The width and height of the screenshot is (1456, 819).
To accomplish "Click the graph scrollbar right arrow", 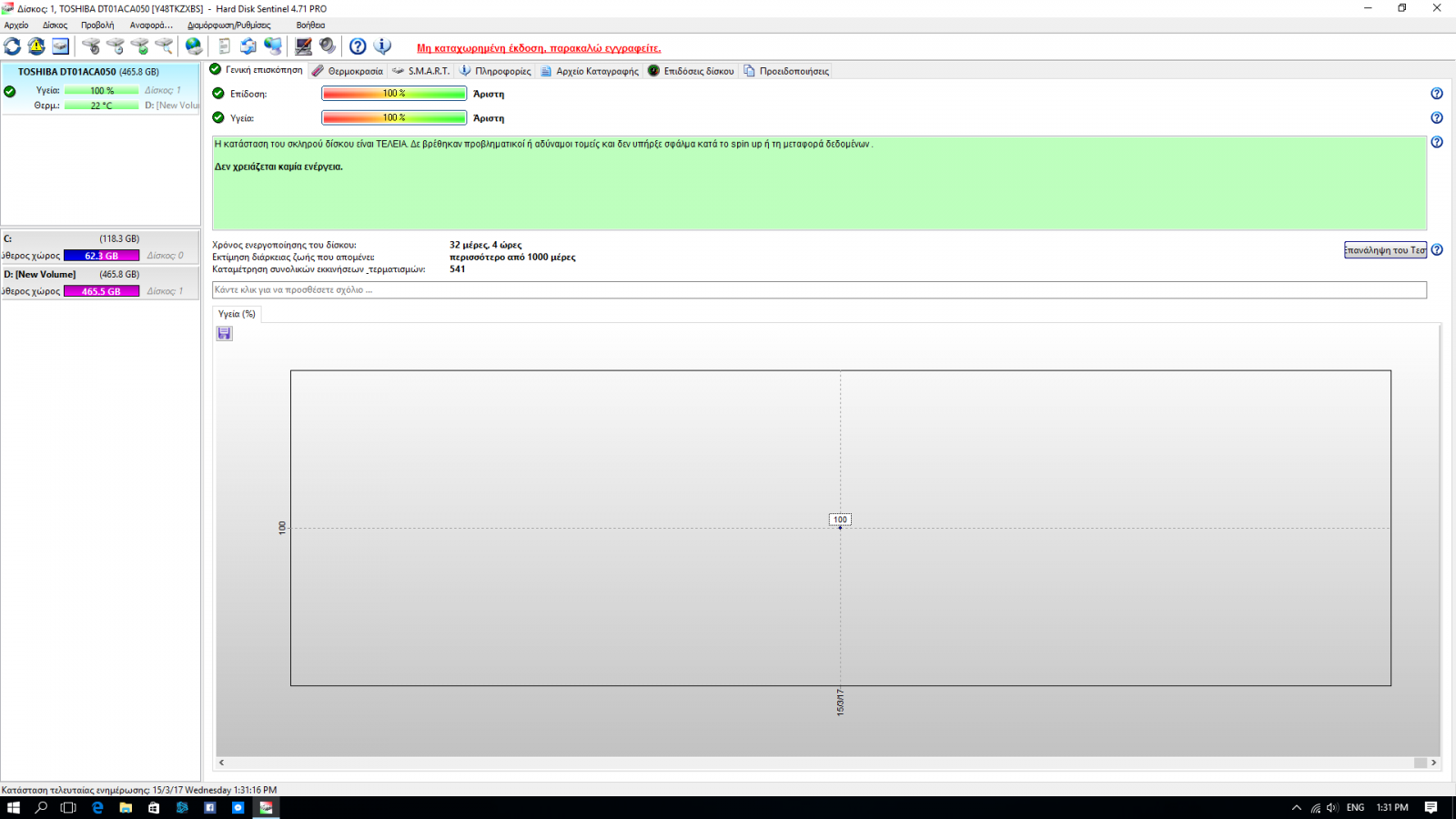I will click(x=1433, y=763).
